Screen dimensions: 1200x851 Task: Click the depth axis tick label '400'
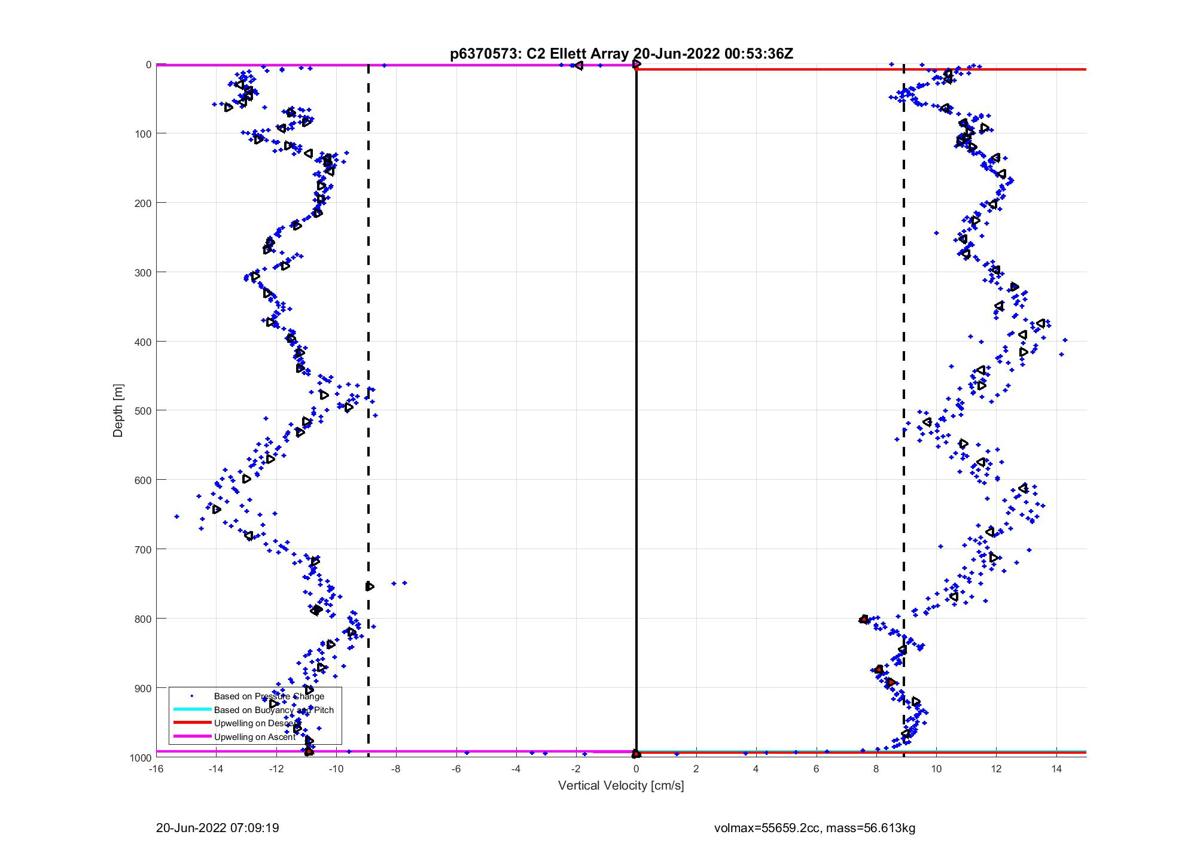pyautogui.click(x=142, y=342)
